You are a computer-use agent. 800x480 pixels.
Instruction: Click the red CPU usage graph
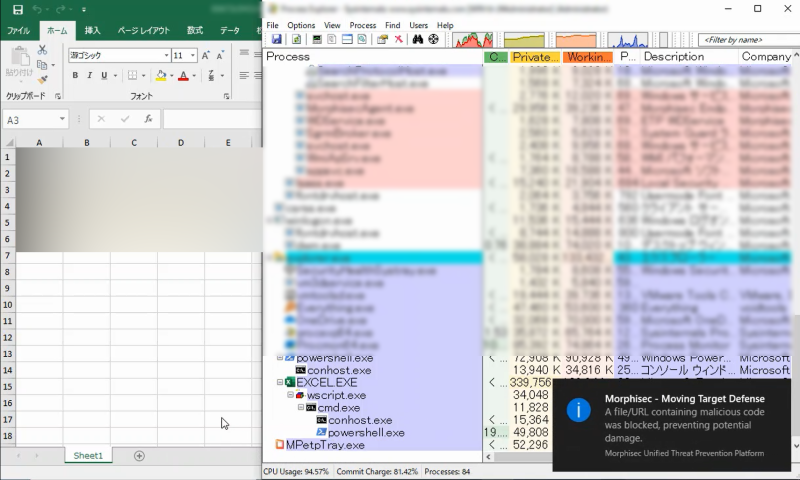473,40
